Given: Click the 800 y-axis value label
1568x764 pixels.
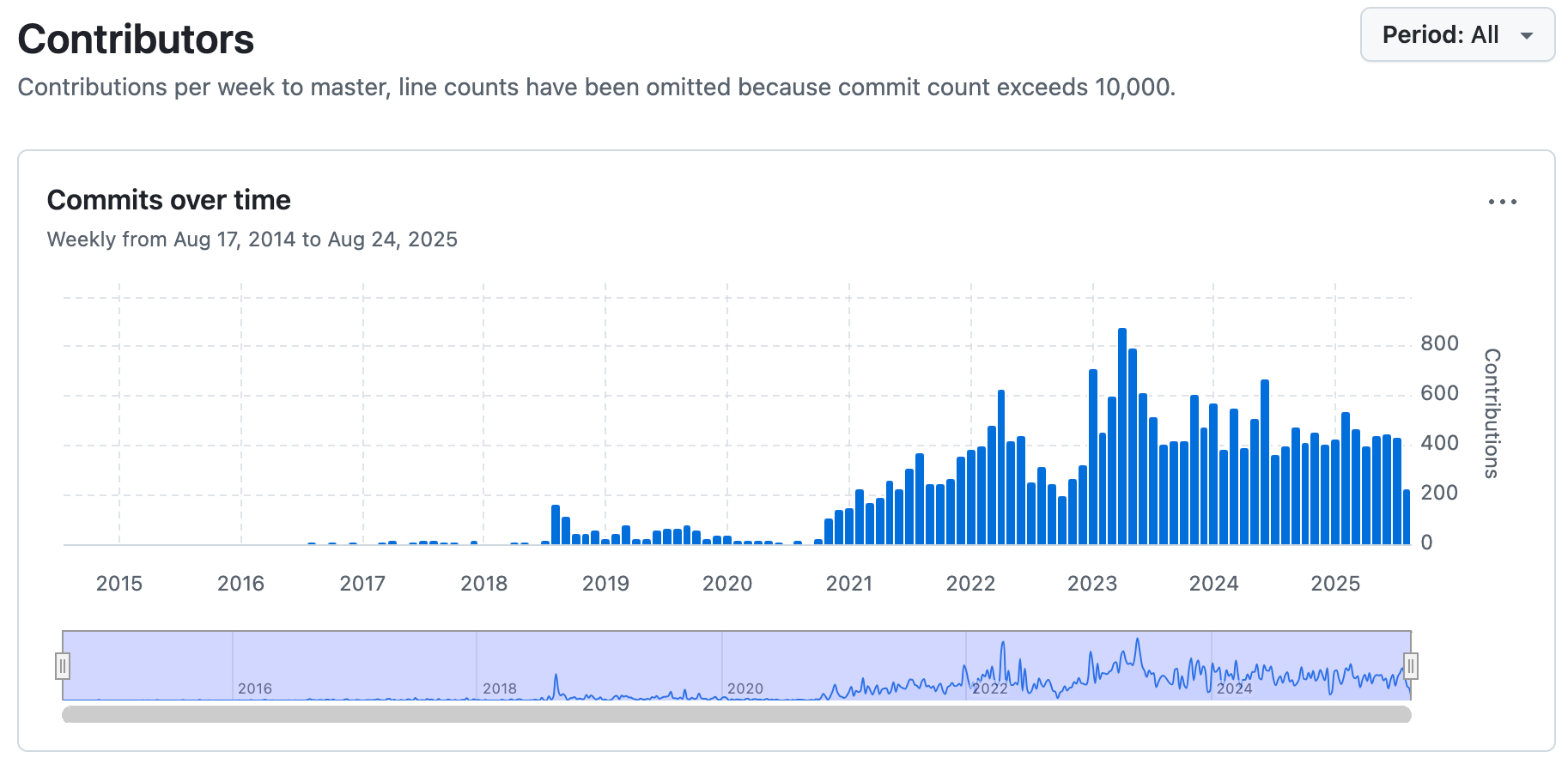Looking at the screenshot, I should [1439, 343].
